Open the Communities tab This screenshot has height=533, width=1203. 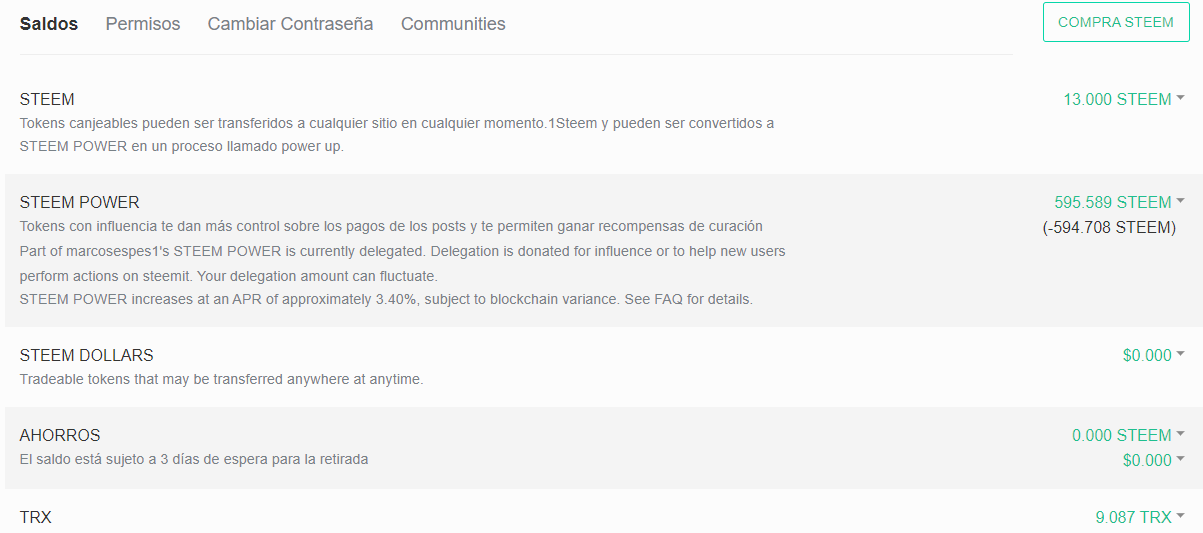click(x=453, y=24)
